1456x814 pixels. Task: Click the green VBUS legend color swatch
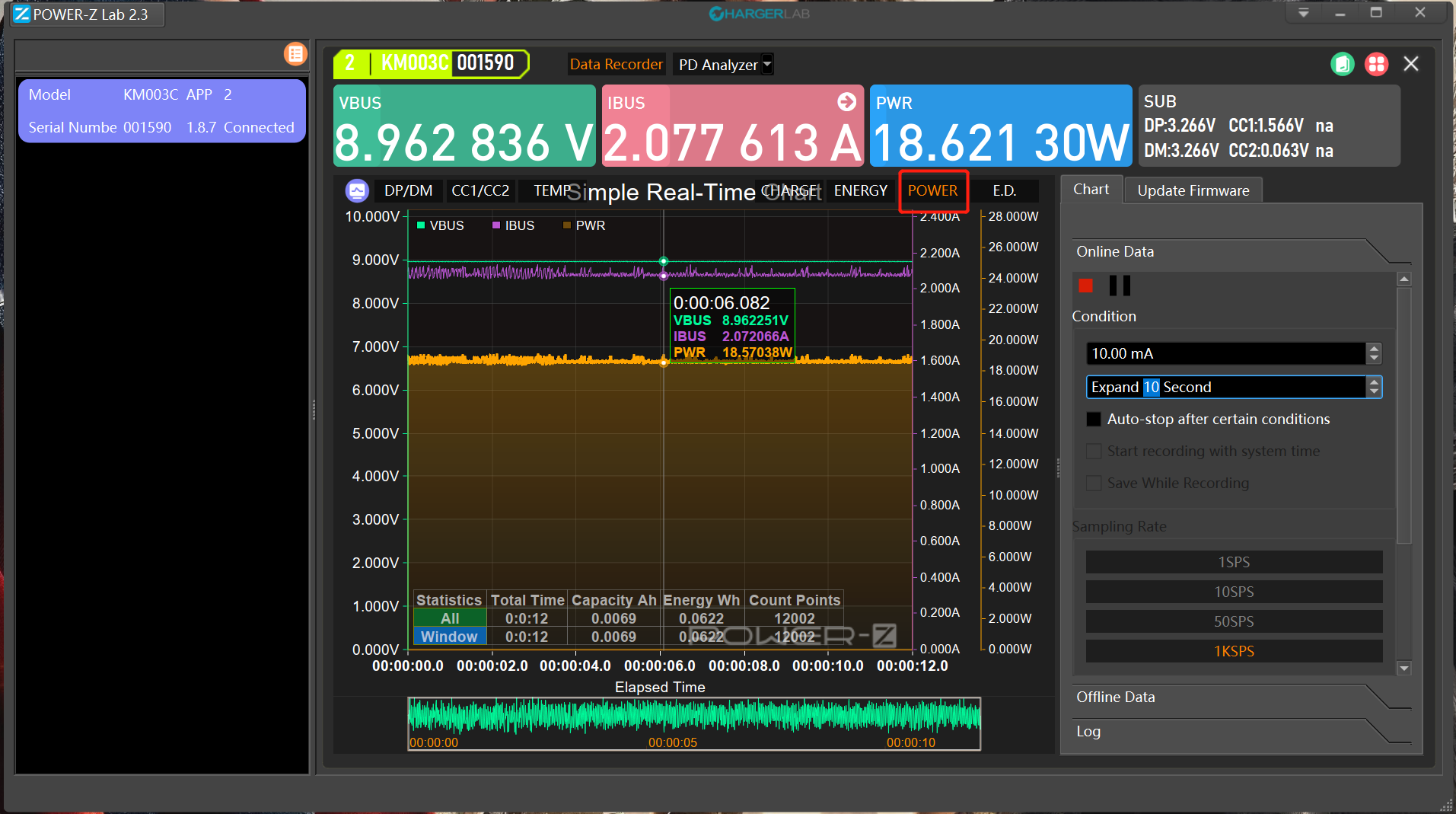420,225
